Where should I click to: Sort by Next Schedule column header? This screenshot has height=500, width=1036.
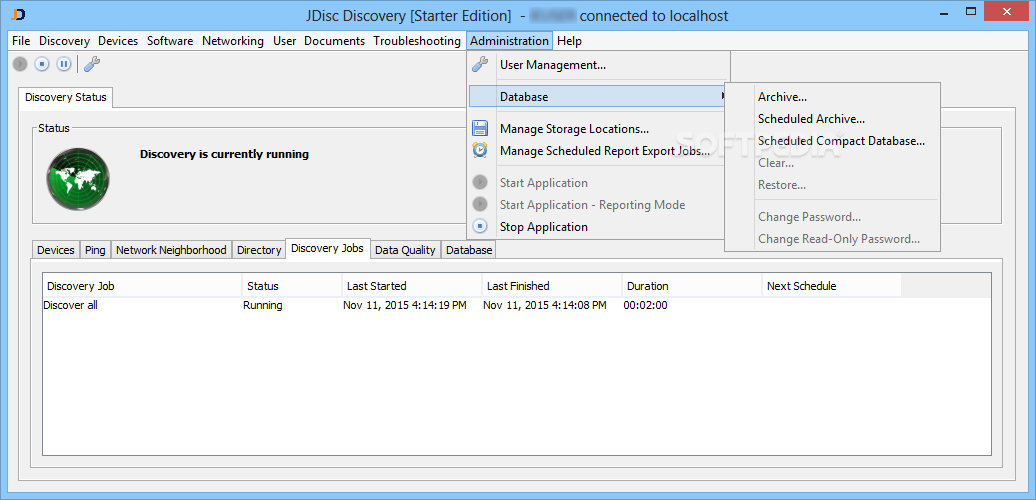coord(832,286)
